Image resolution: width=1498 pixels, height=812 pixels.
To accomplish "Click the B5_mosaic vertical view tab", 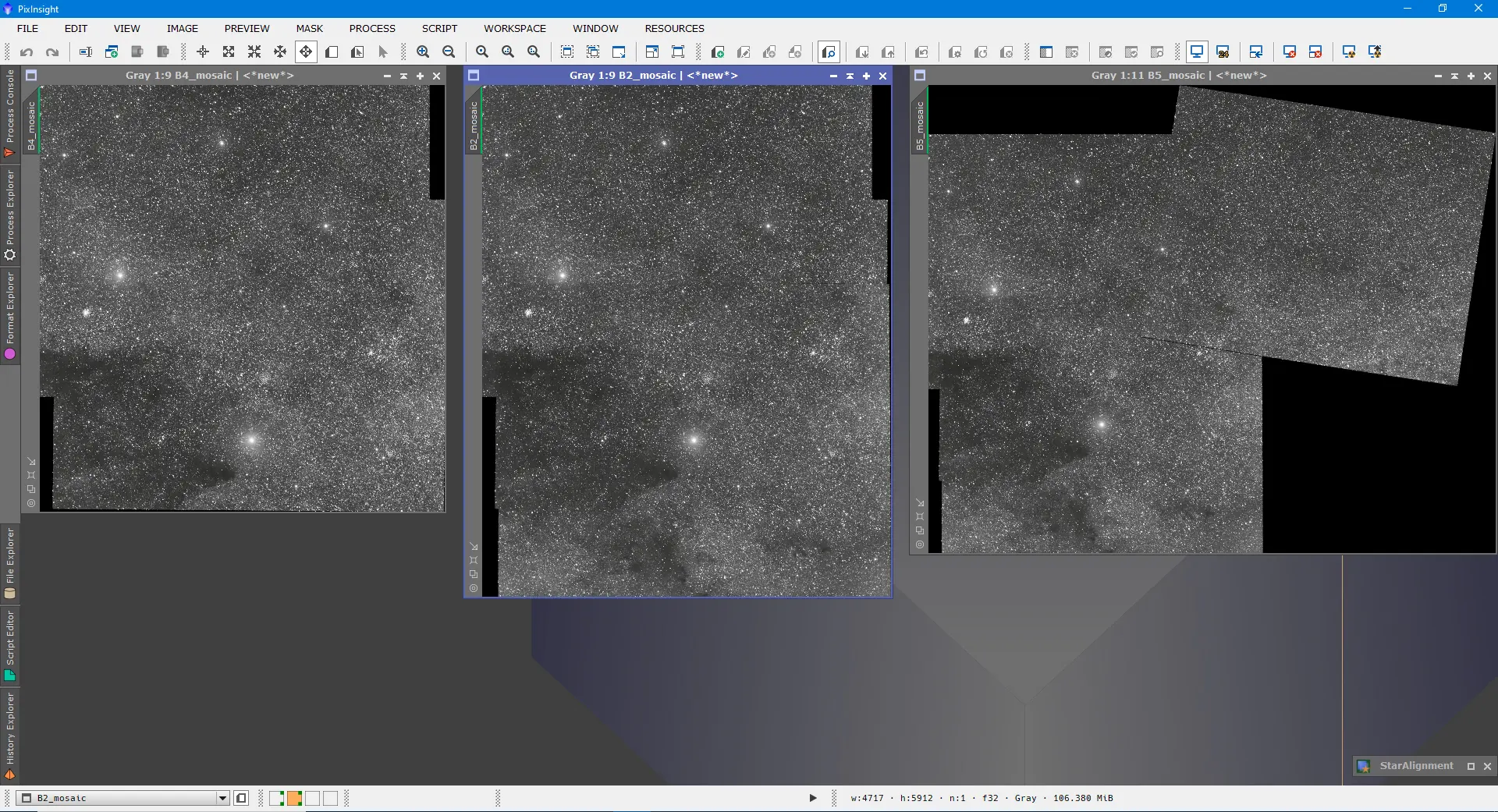I will [x=919, y=120].
